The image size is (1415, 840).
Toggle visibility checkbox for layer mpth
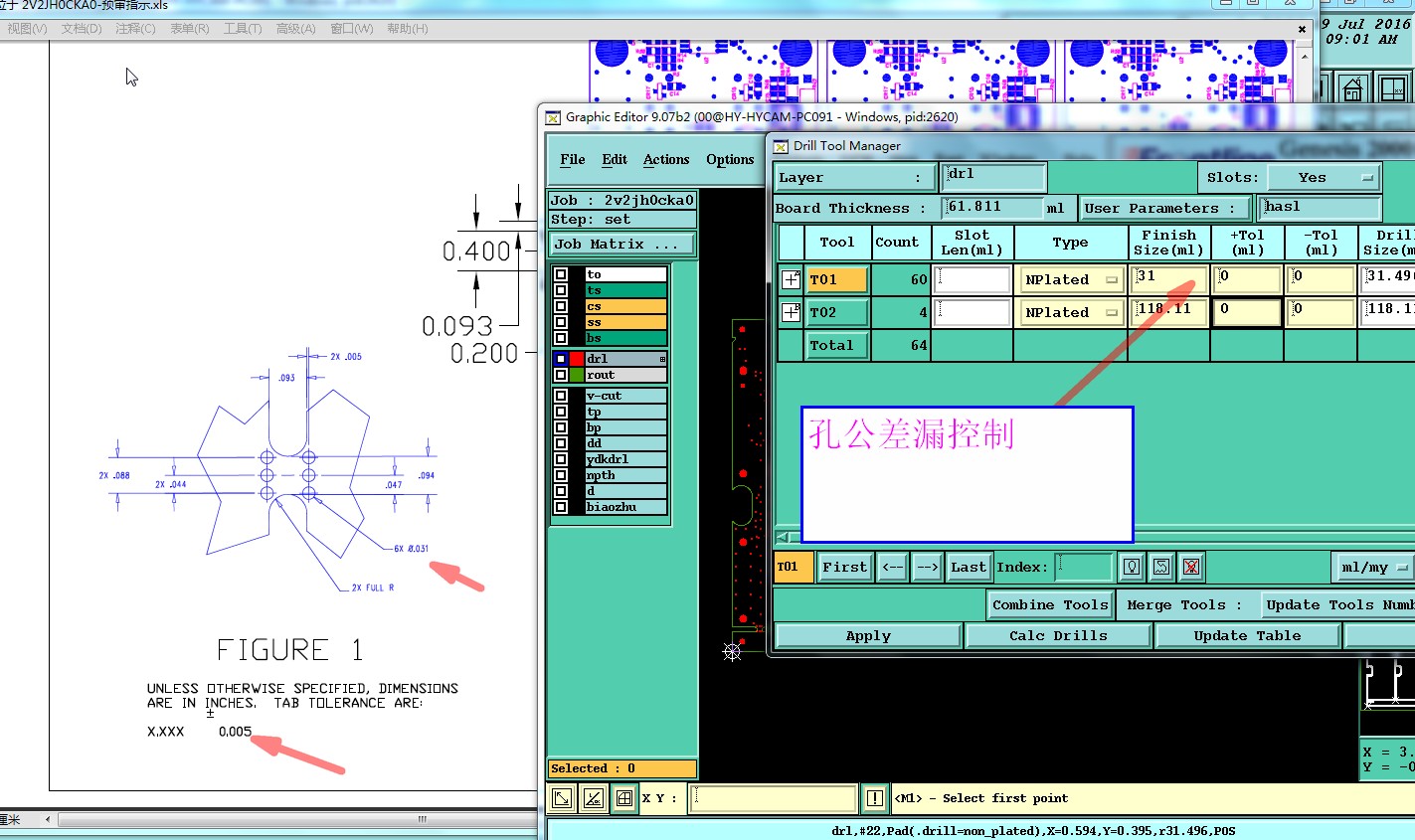point(561,475)
